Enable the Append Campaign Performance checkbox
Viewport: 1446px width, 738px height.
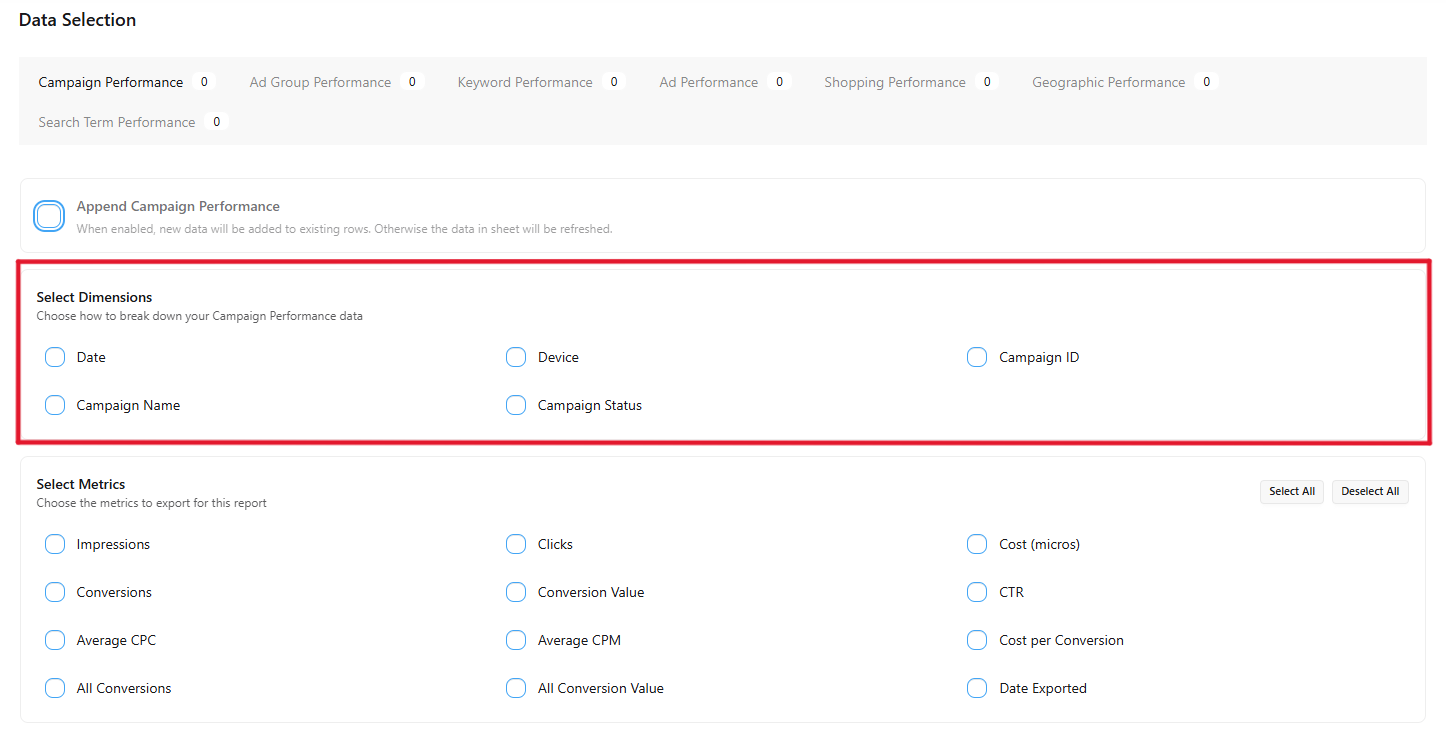pos(49,216)
